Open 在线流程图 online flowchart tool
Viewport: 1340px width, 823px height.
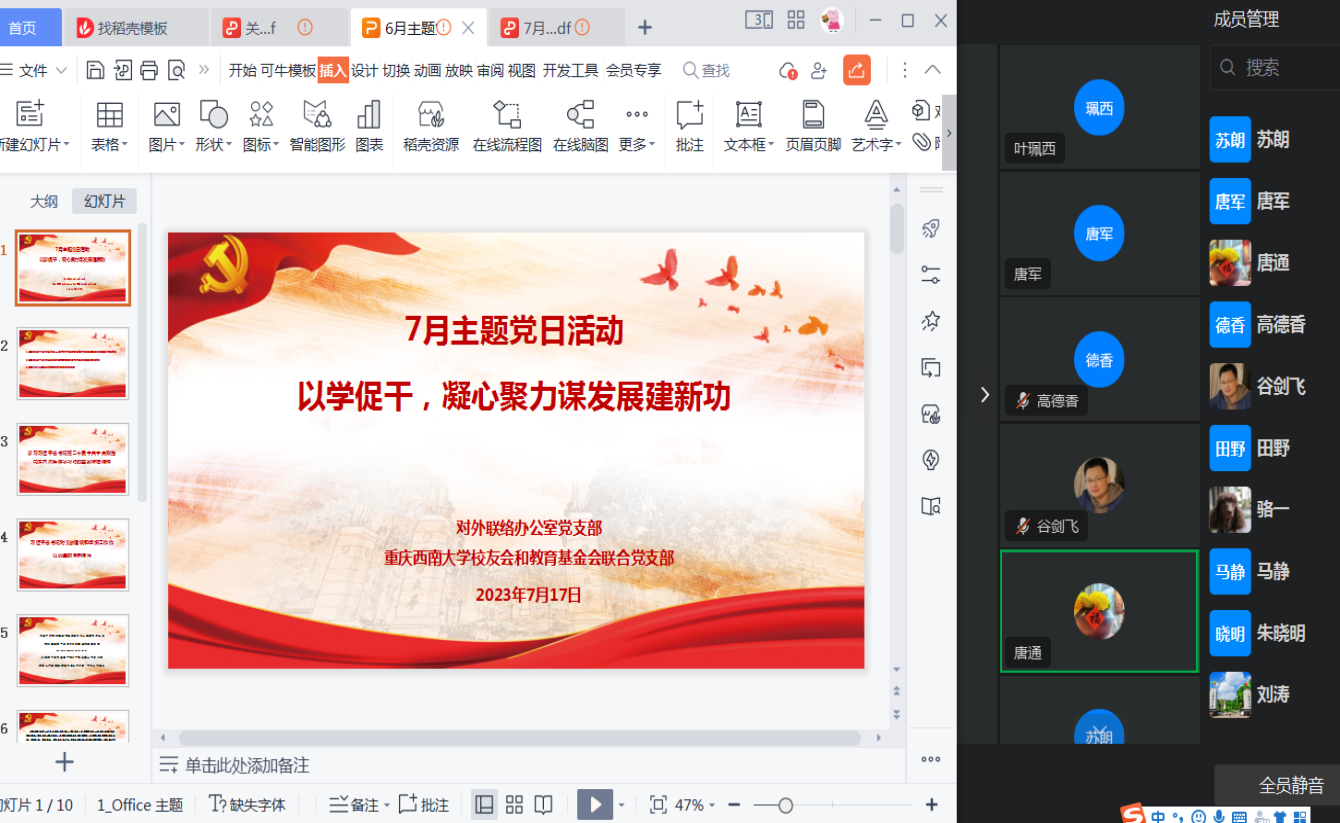click(507, 126)
